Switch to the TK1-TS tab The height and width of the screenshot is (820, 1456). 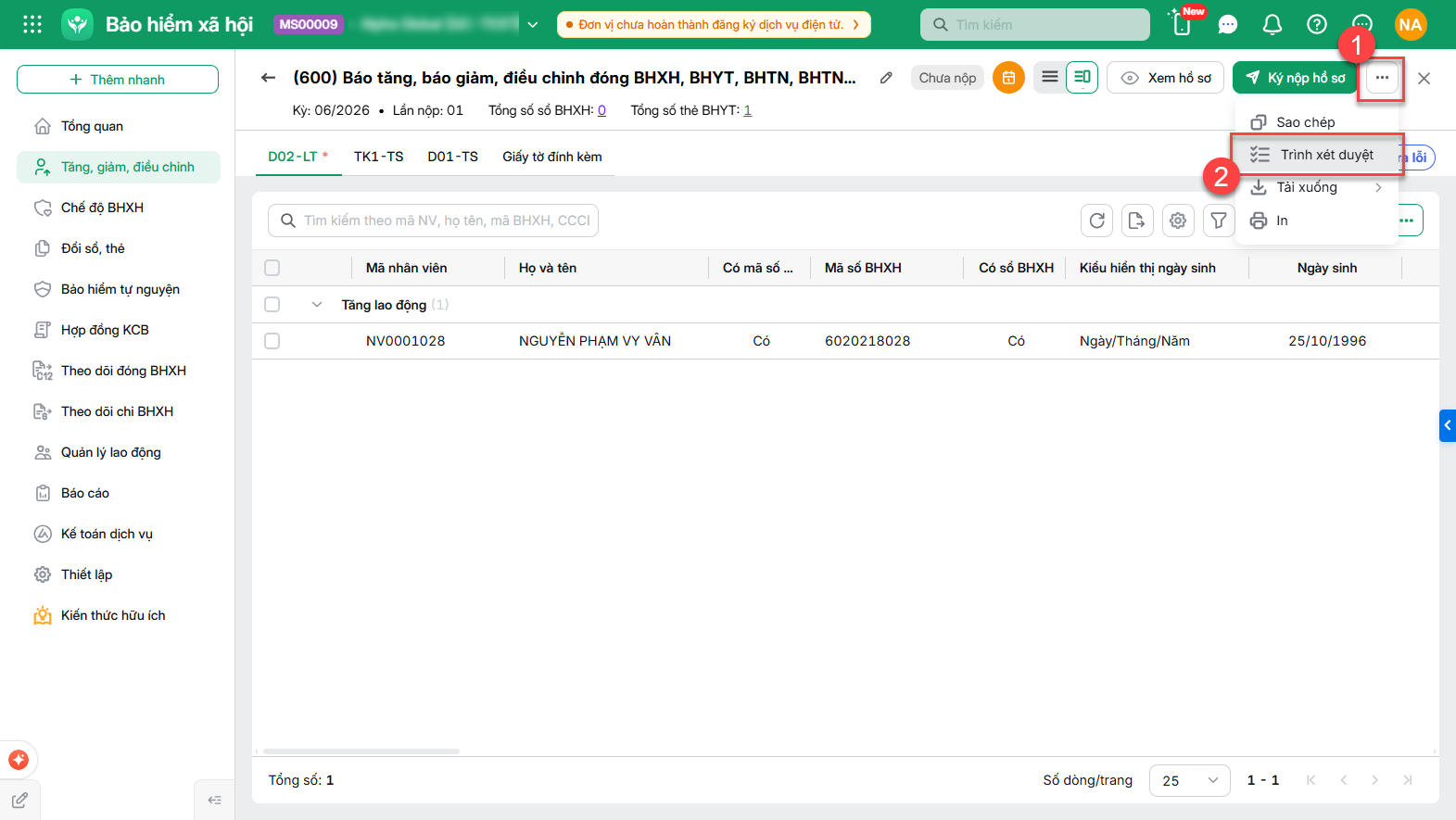(378, 157)
